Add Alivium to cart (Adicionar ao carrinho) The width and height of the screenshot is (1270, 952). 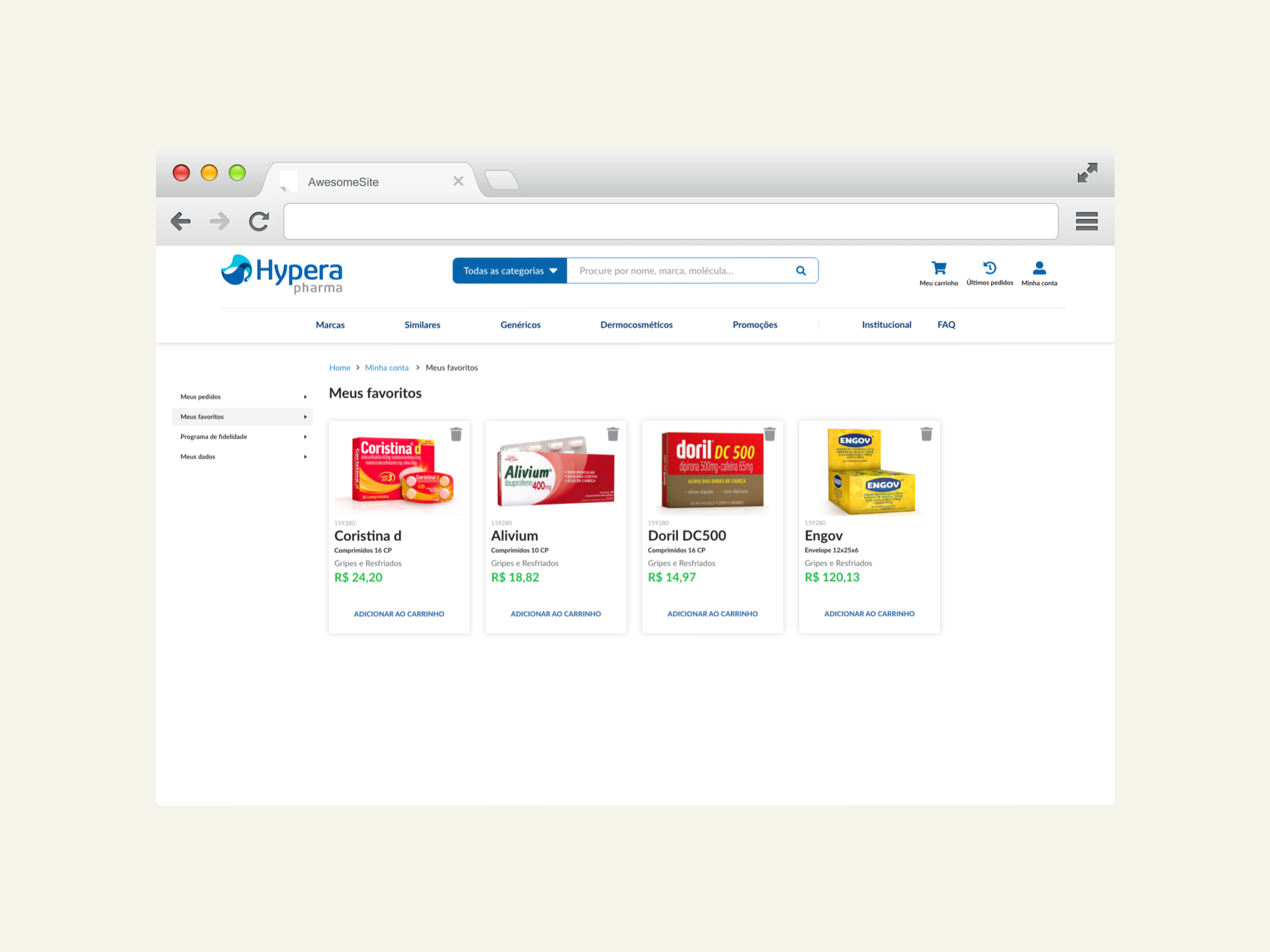pos(555,614)
